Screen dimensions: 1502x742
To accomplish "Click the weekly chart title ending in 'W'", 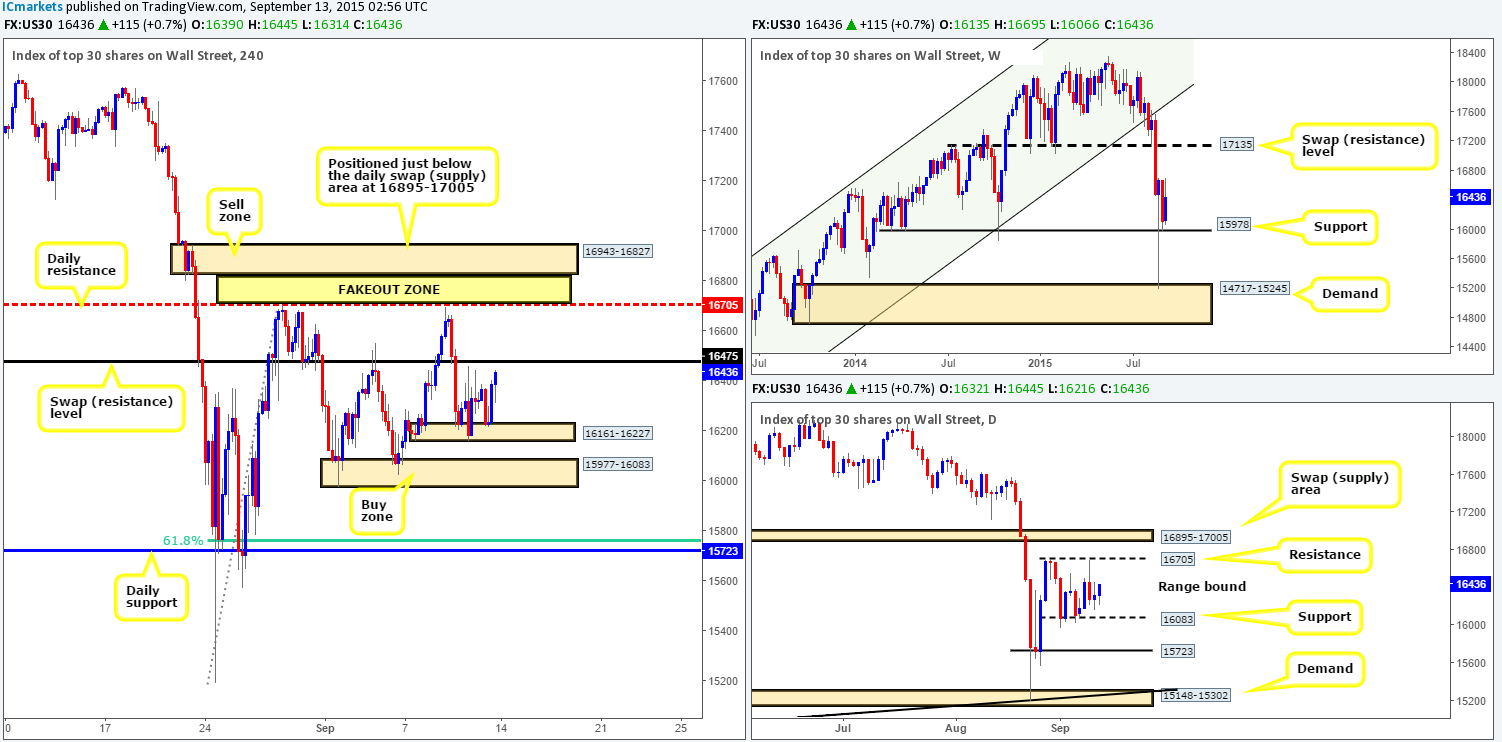I will click(881, 56).
